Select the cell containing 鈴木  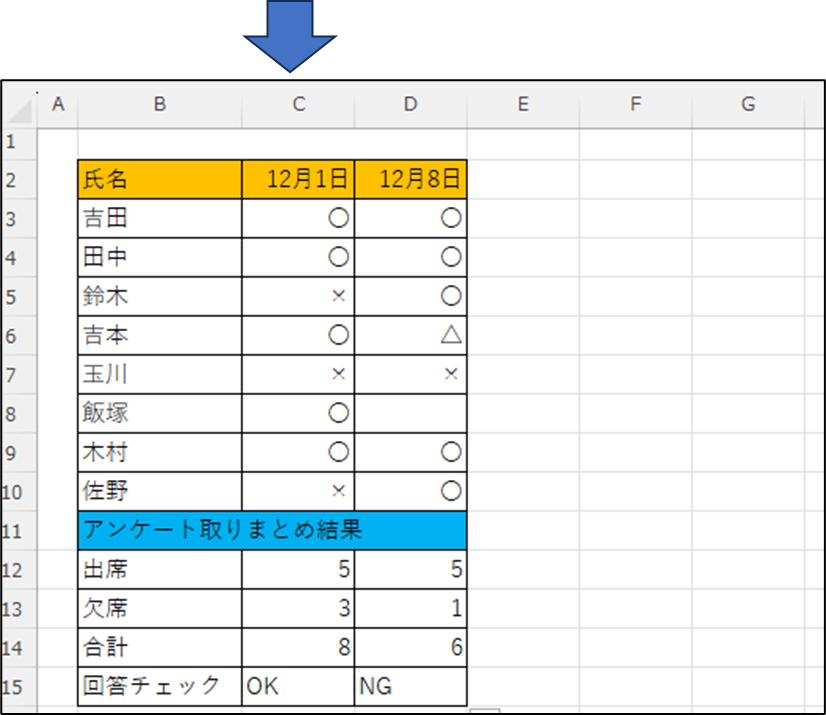160,296
